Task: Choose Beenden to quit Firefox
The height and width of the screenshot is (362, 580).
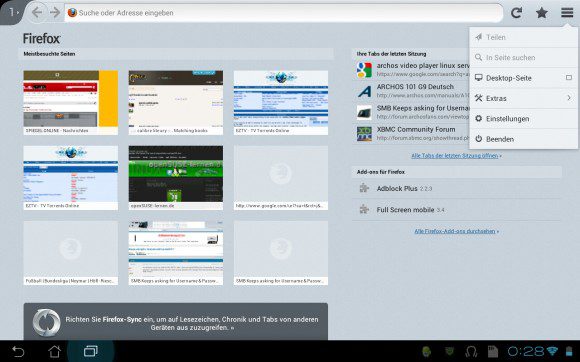Action: (523, 139)
